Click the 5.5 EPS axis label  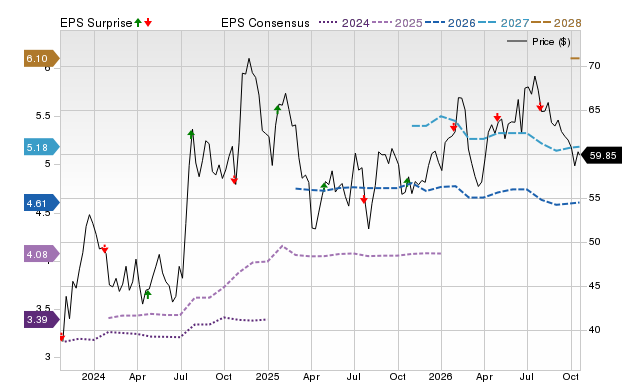[43, 116]
